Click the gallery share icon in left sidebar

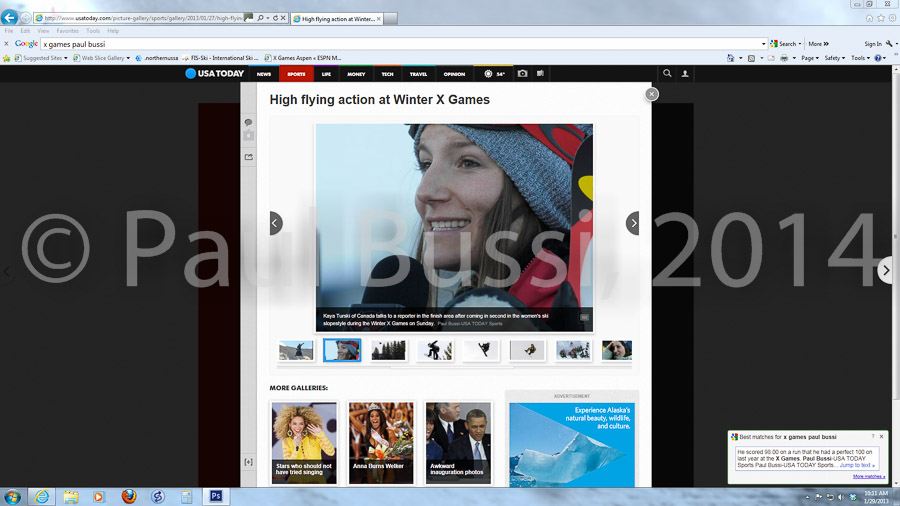249,157
